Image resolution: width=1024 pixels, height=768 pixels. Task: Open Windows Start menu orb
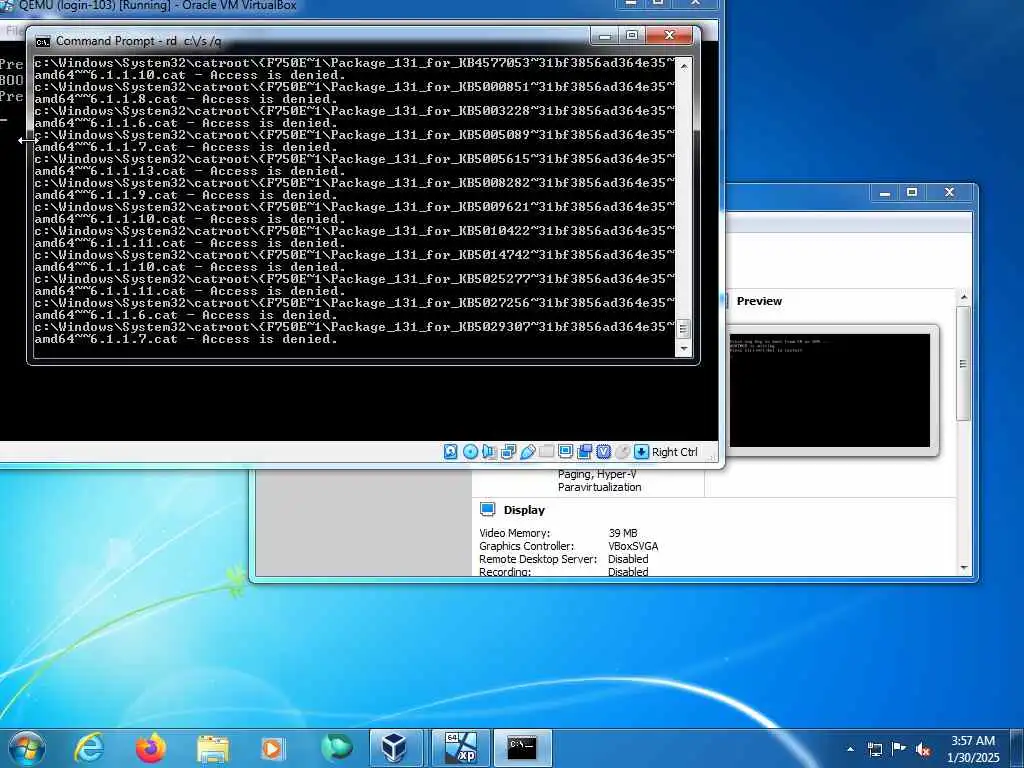(27, 748)
